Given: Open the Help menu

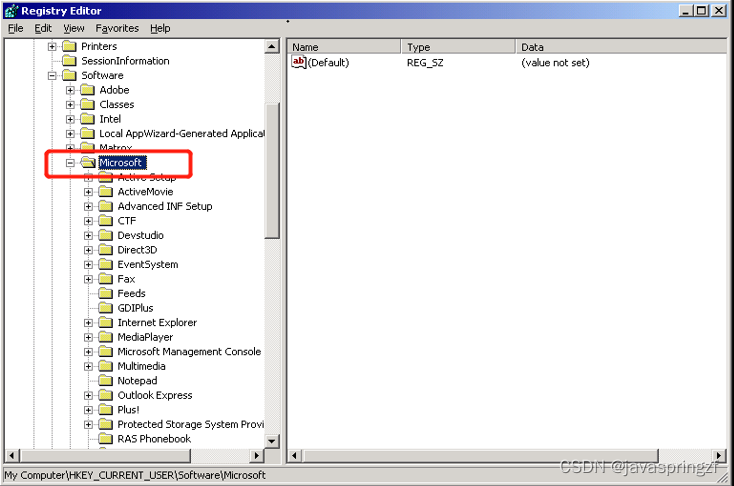Looking at the screenshot, I should [160, 29].
